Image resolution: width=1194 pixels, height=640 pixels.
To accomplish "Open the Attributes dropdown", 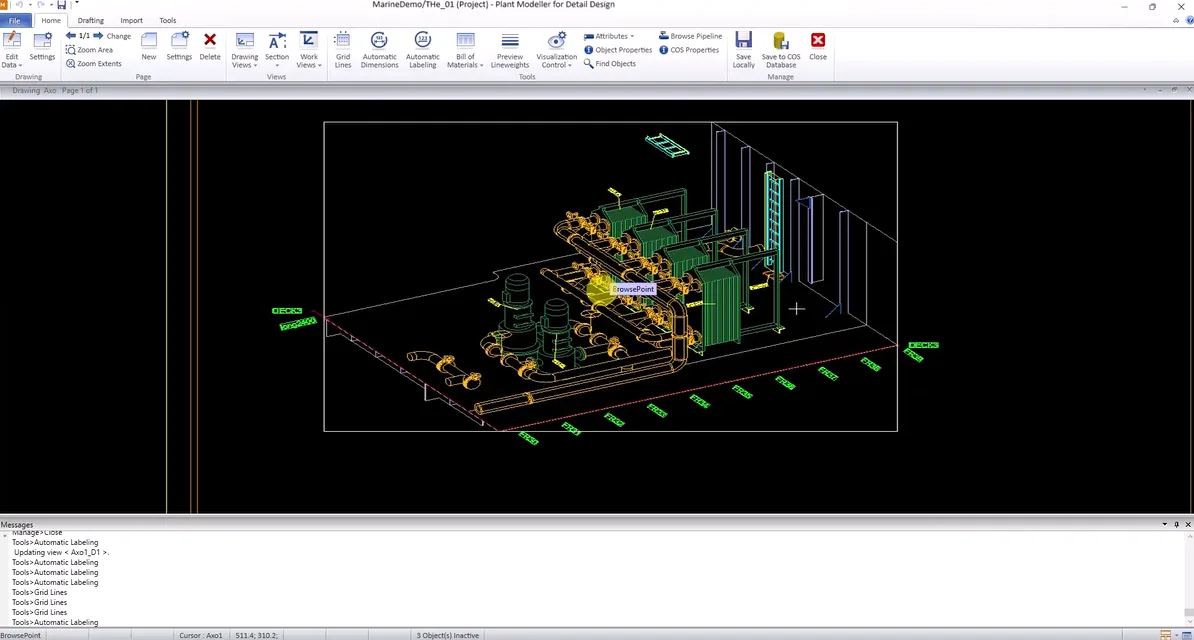I will 610,36.
